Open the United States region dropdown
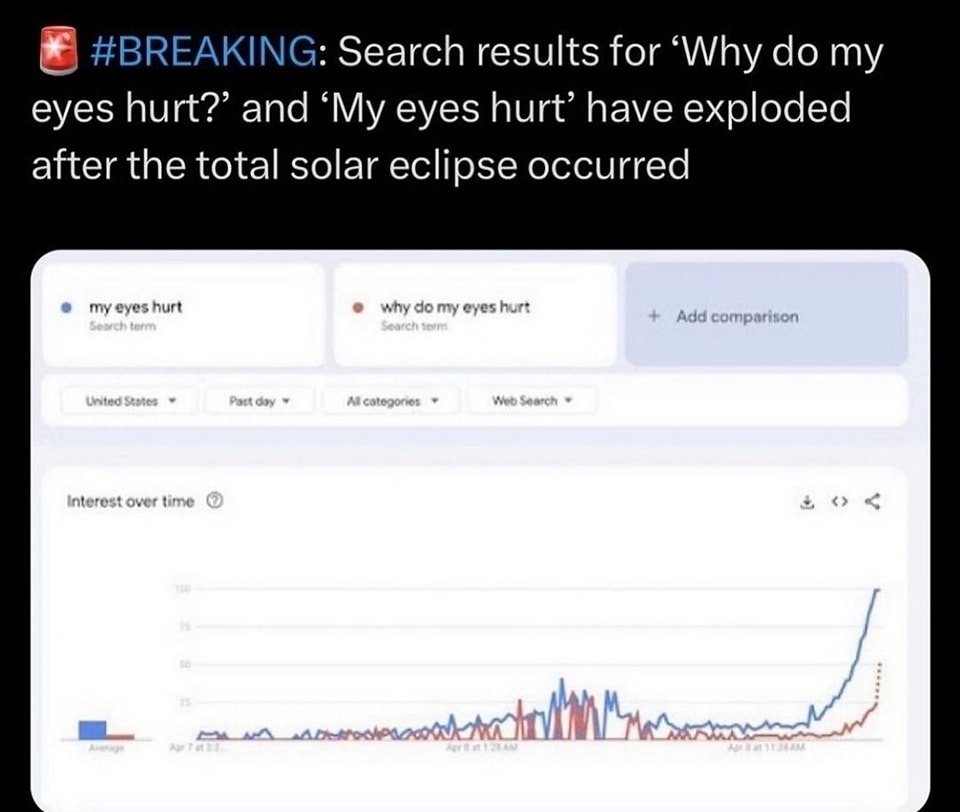The image size is (960, 812). pyautogui.click(x=129, y=401)
